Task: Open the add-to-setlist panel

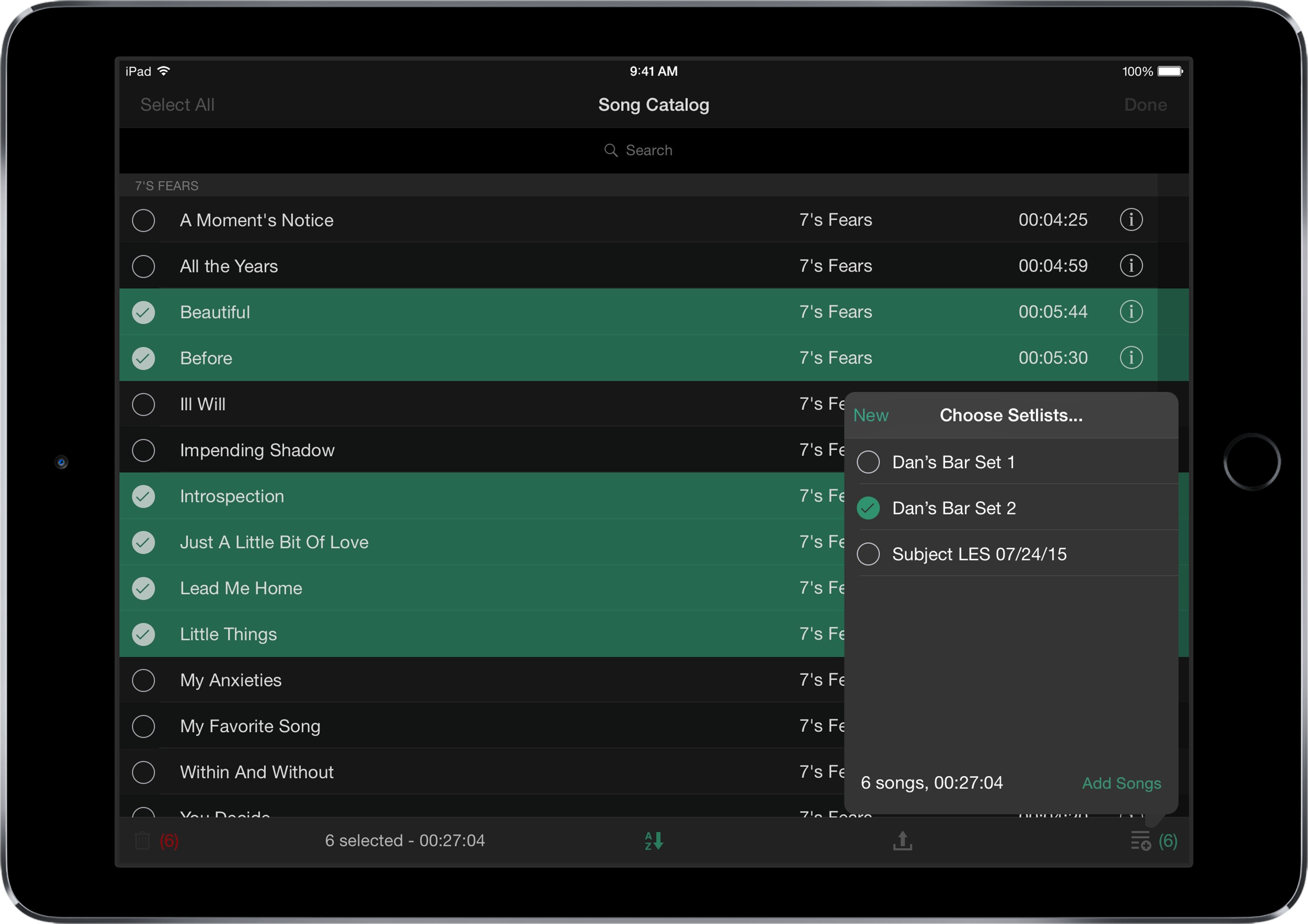Action: [1140, 841]
